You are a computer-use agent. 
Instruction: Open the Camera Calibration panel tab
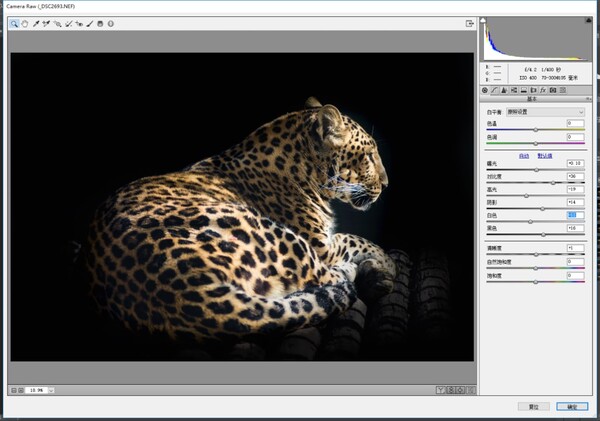tap(553, 90)
